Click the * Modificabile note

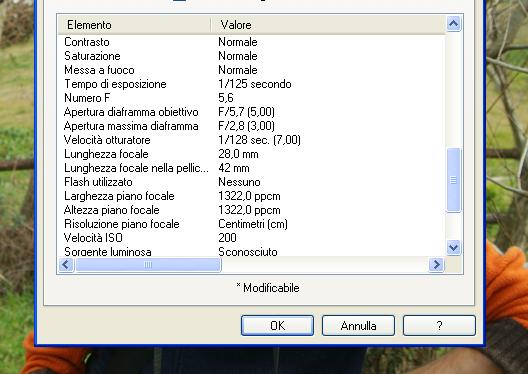268,288
